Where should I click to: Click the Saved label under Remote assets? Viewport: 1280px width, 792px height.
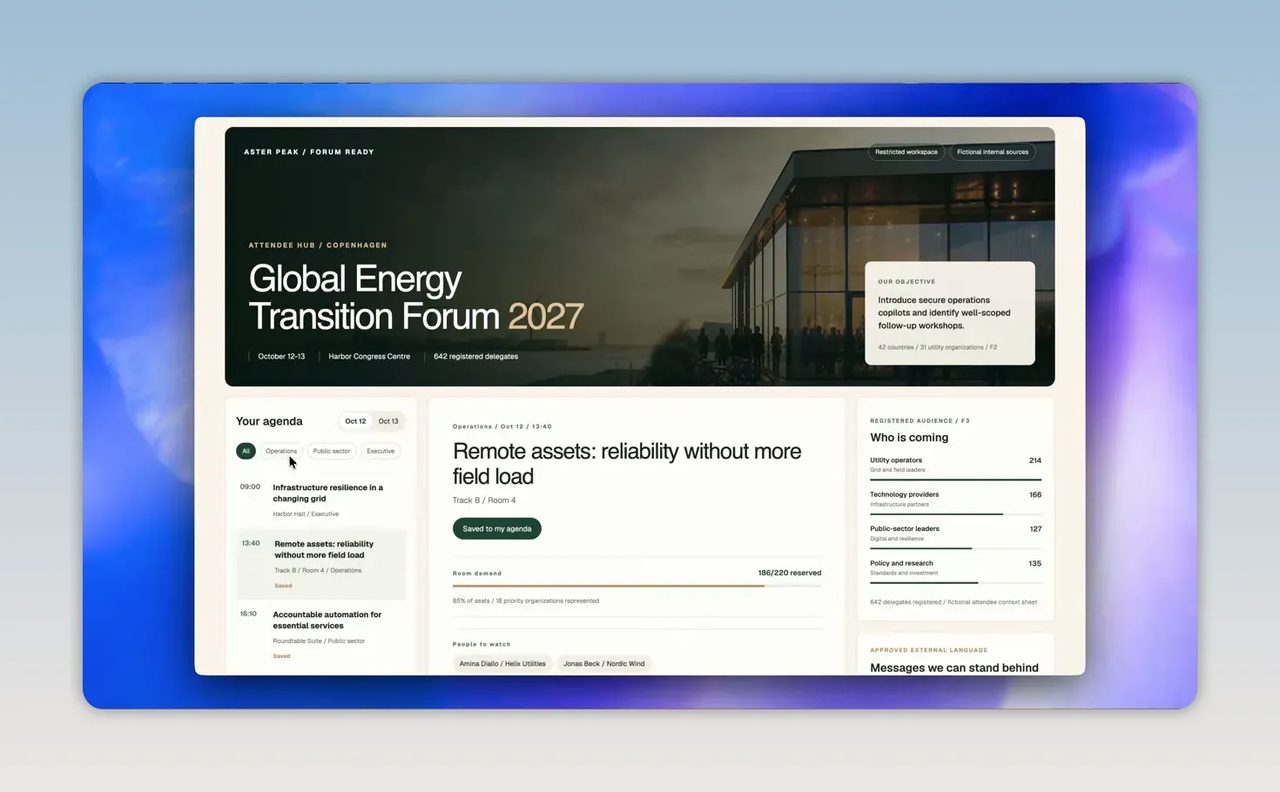pyautogui.click(x=283, y=586)
